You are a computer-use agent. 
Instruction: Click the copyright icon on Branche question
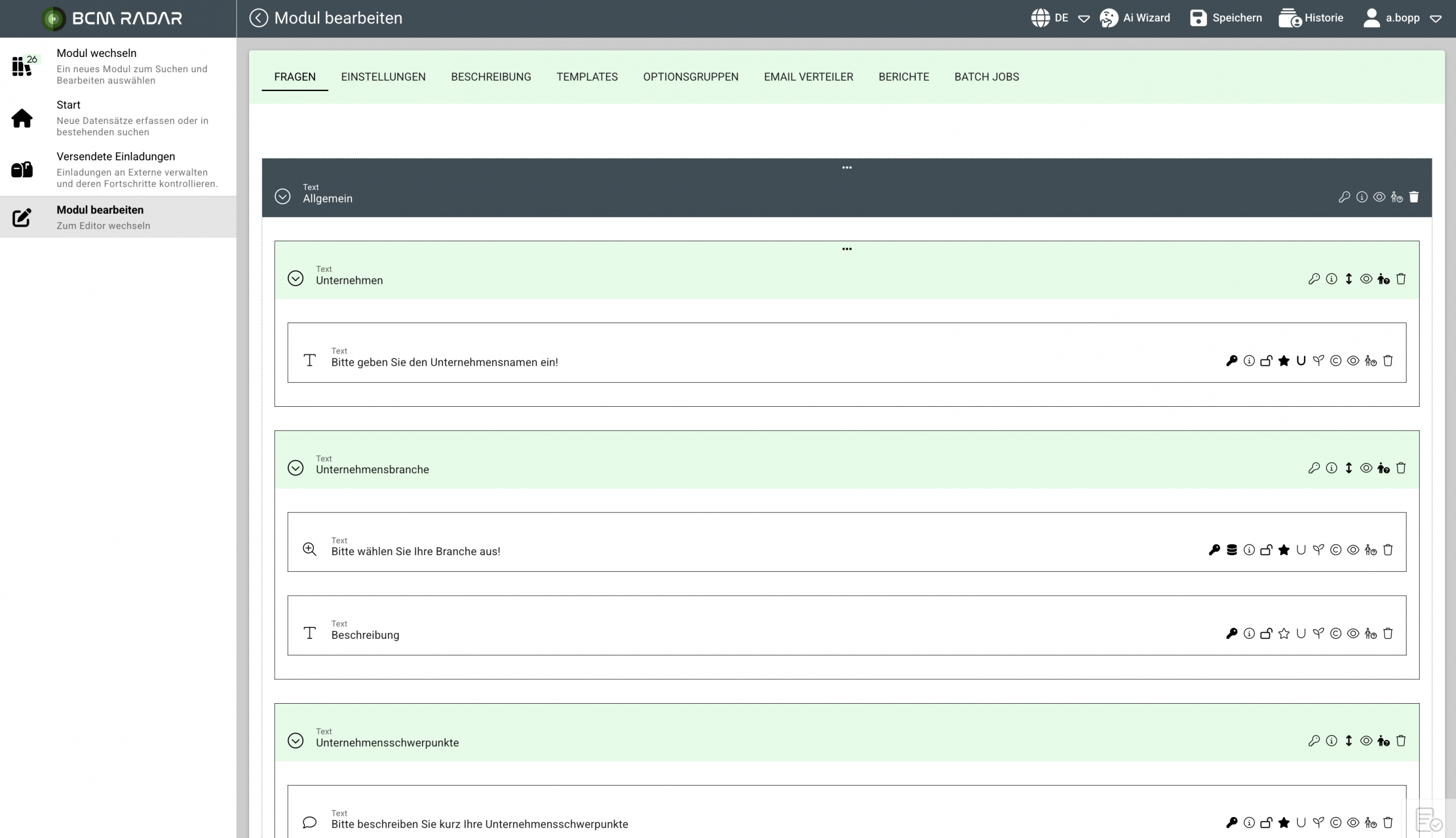[x=1336, y=550]
